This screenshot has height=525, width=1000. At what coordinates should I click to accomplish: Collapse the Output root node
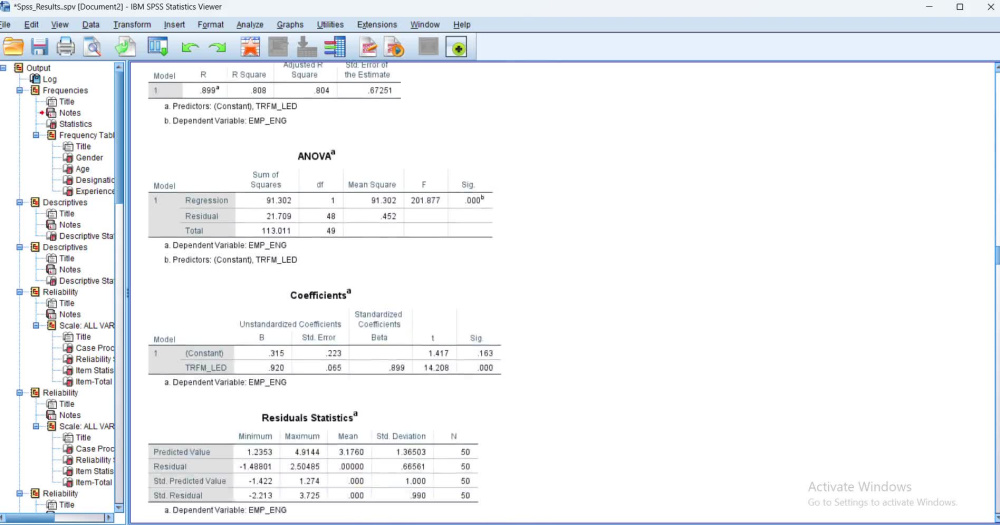point(3,68)
